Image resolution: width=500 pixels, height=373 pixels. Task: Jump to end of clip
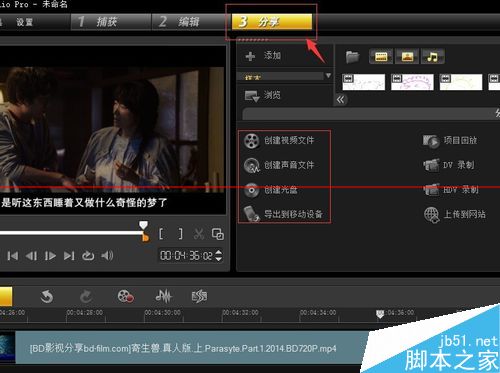69,256
